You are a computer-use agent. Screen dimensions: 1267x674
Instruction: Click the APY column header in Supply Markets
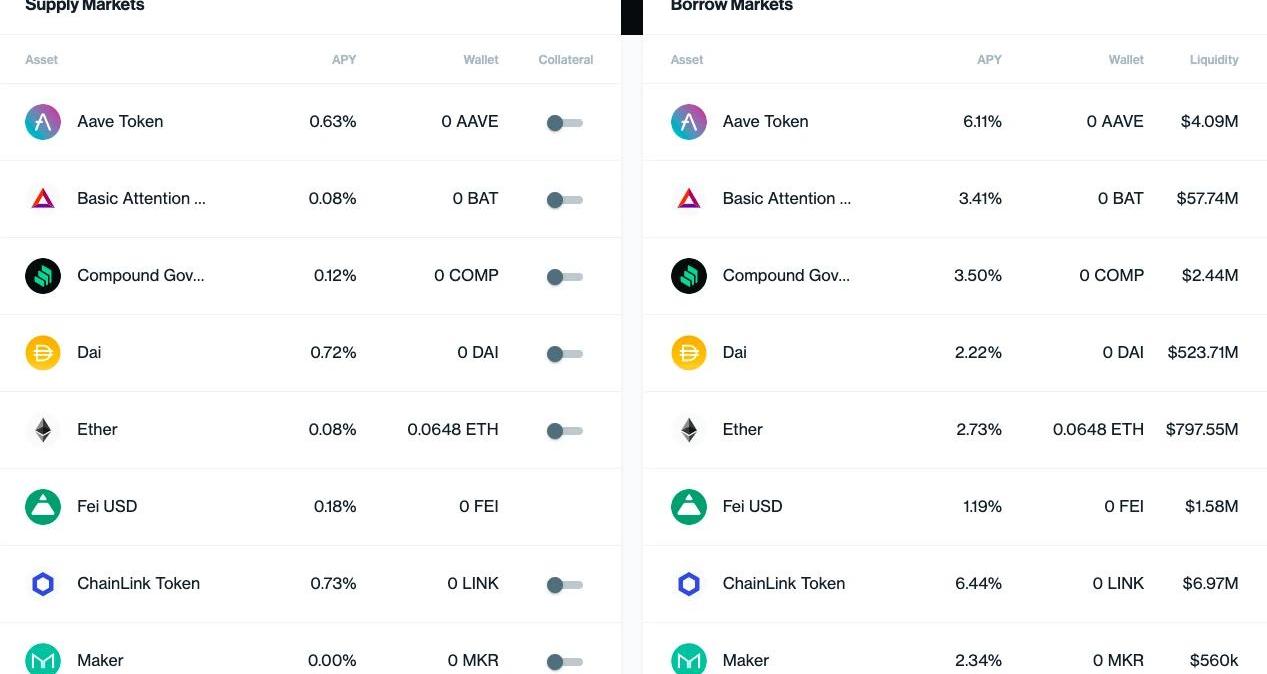[x=344, y=60]
